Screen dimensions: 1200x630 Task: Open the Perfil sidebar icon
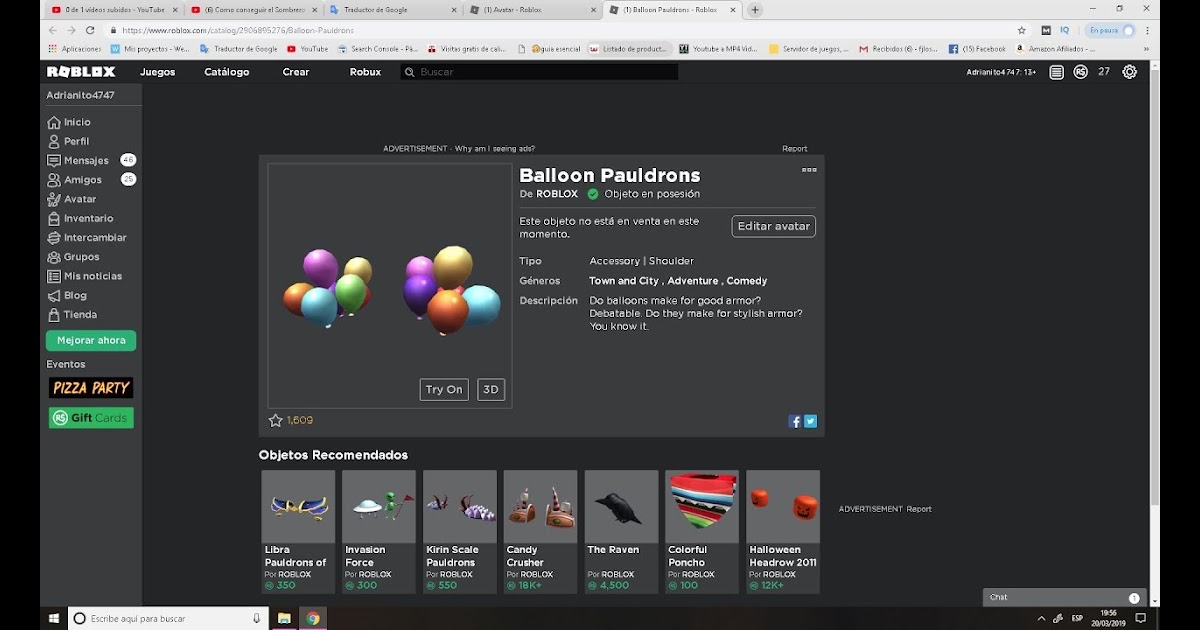[x=54, y=141]
